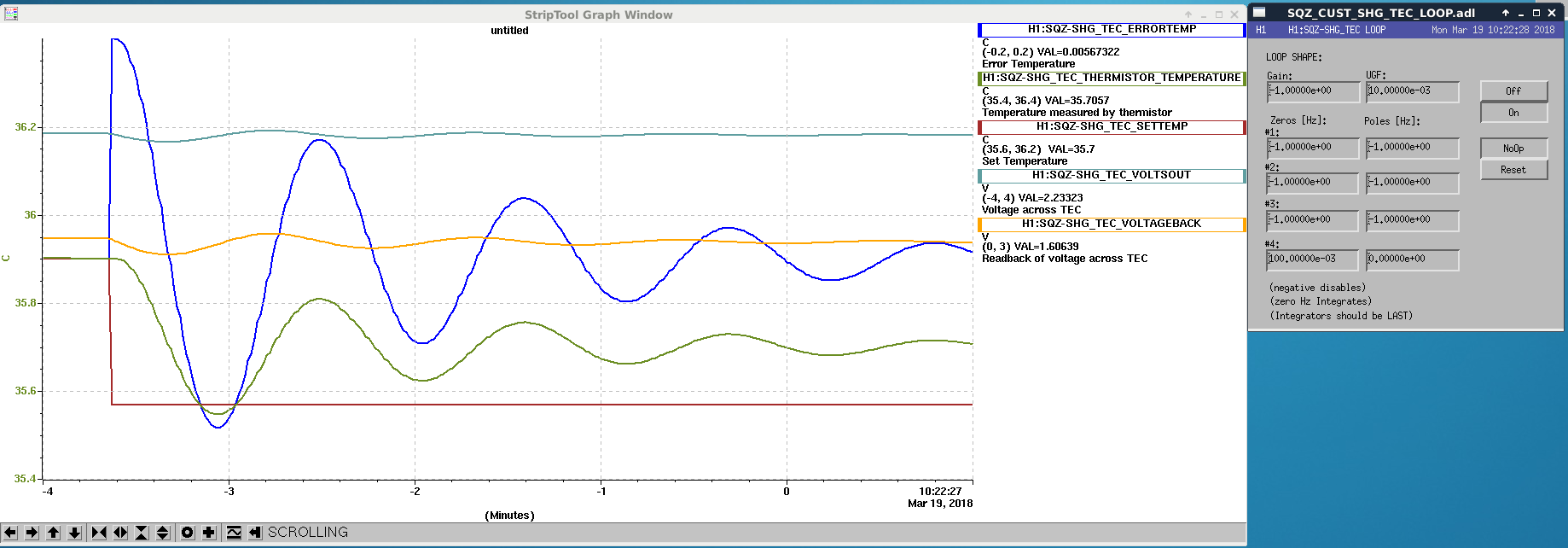
Task: Click the NoOp button
Action: [x=1513, y=149]
